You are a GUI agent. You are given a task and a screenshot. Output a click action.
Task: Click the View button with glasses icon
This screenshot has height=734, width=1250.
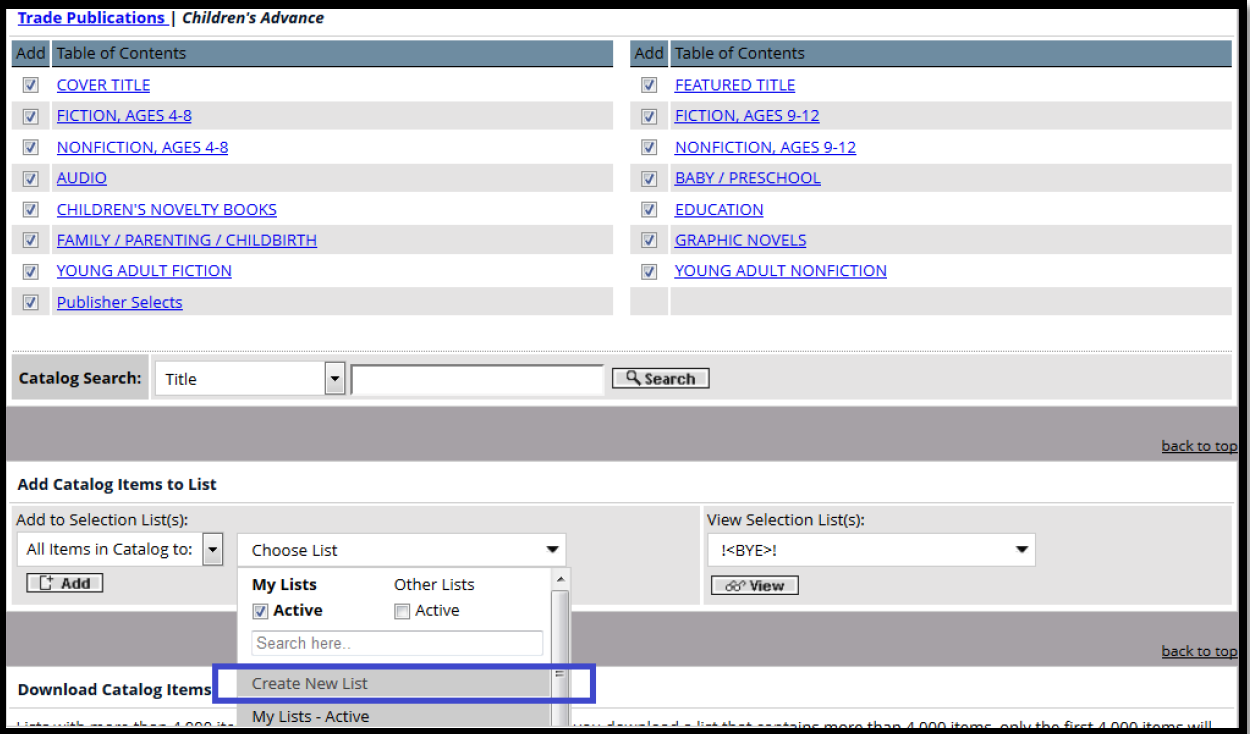754,586
